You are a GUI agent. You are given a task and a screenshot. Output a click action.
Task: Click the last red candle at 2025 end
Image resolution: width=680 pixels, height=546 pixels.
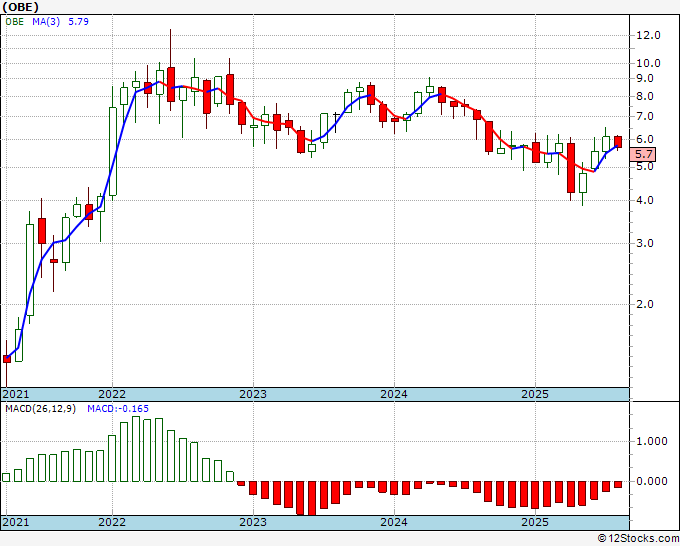(x=618, y=142)
